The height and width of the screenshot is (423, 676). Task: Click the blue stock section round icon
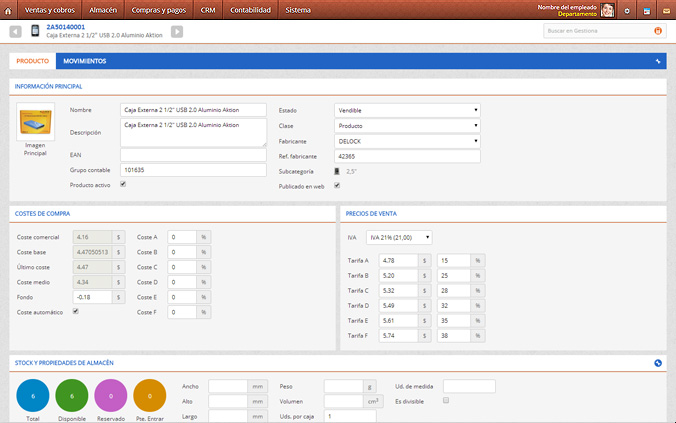657,363
